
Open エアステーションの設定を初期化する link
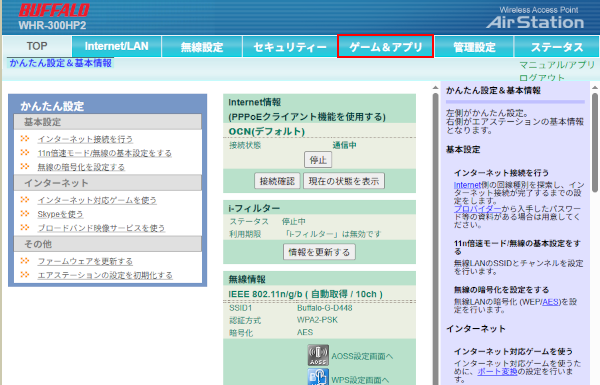pos(105,275)
